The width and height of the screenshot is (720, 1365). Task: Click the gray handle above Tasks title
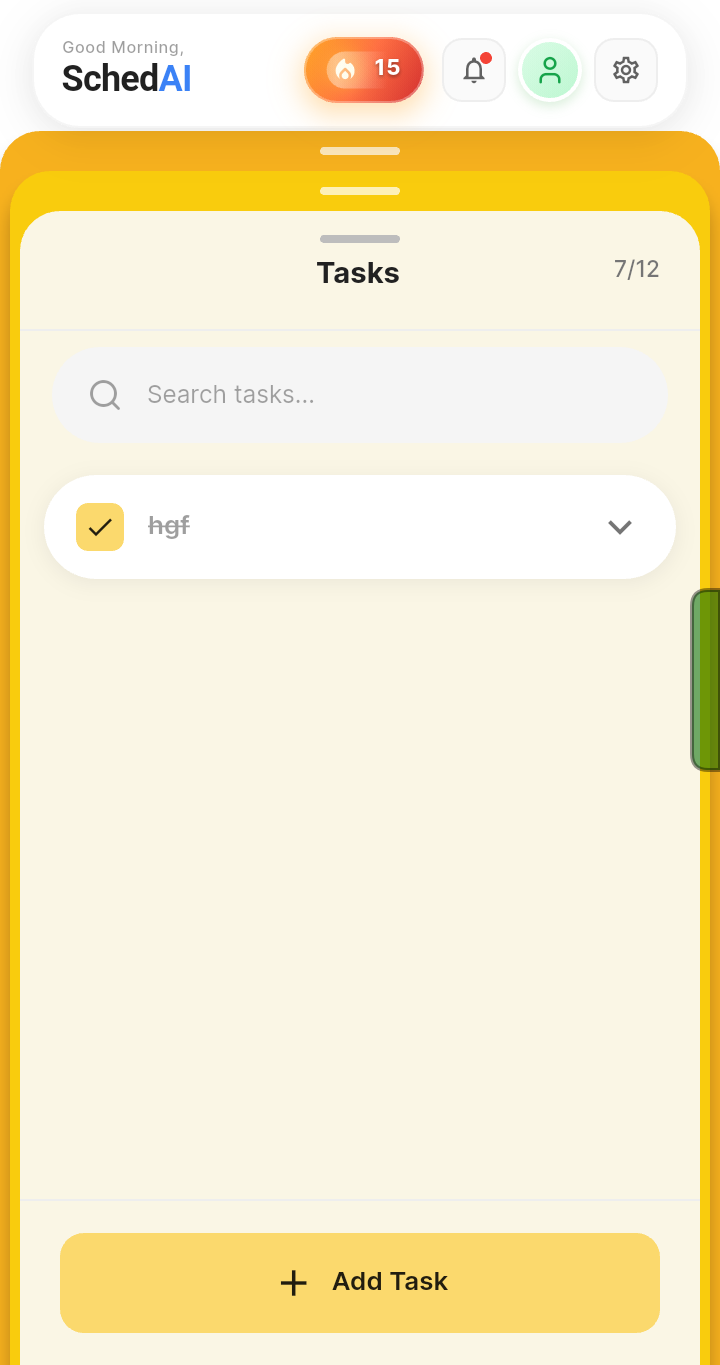pos(360,239)
